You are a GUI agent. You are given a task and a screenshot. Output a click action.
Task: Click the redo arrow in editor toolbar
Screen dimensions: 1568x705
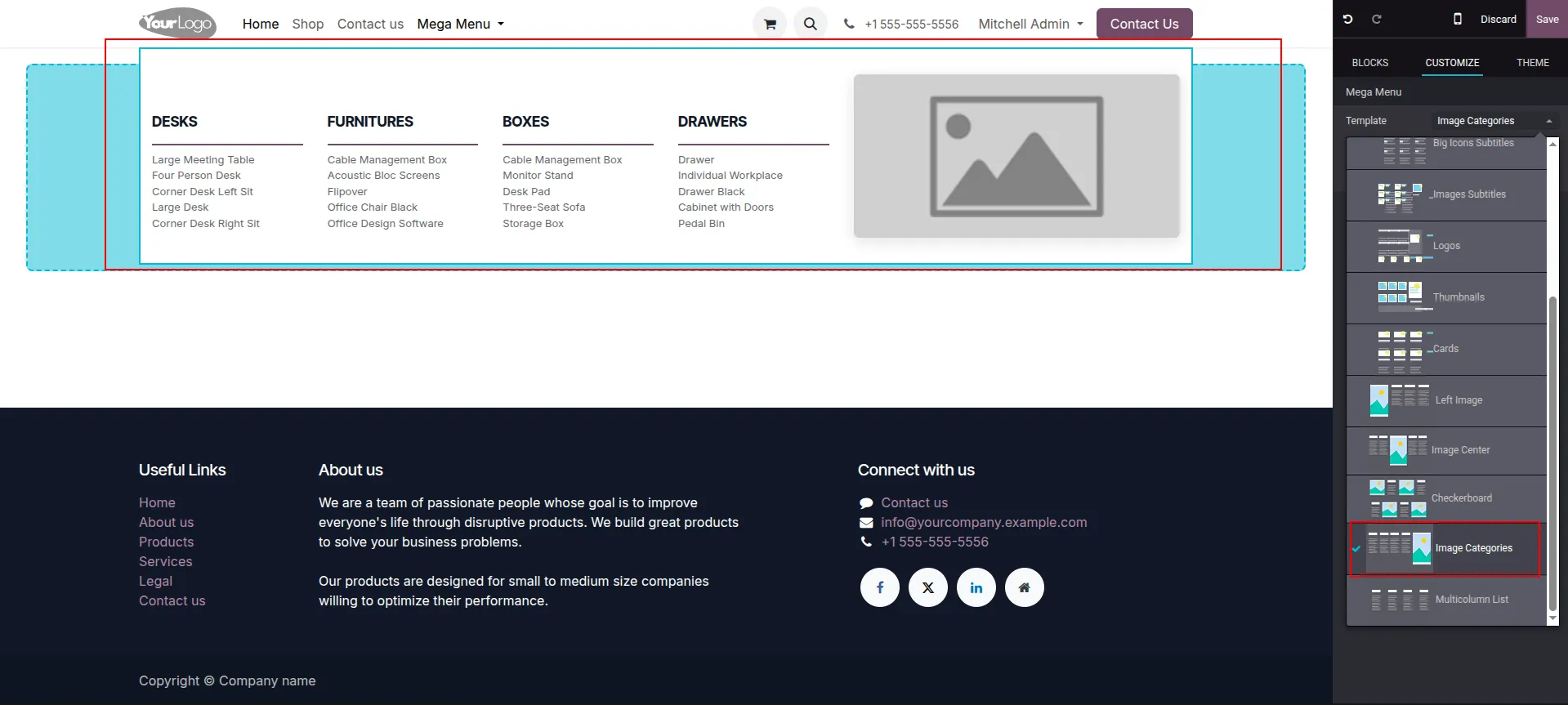click(1376, 19)
